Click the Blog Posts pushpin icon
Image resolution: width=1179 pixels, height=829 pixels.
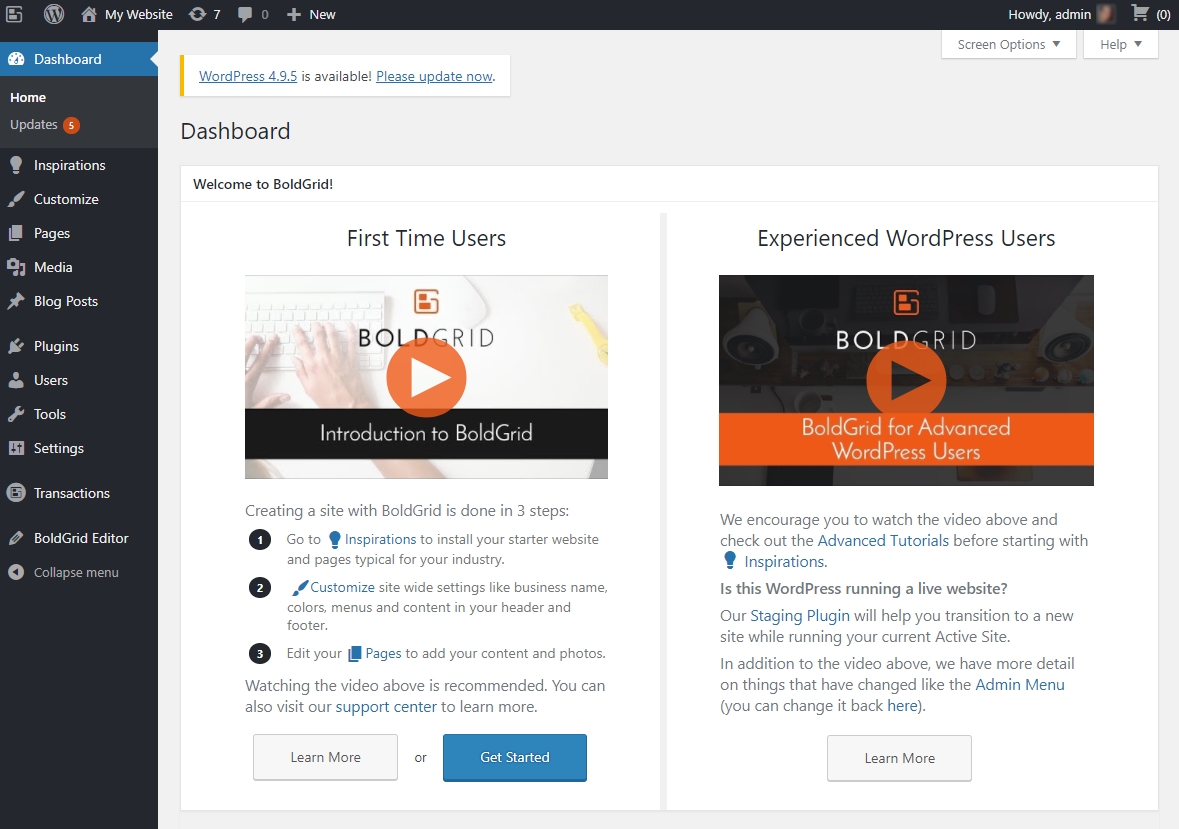tap(16, 301)
